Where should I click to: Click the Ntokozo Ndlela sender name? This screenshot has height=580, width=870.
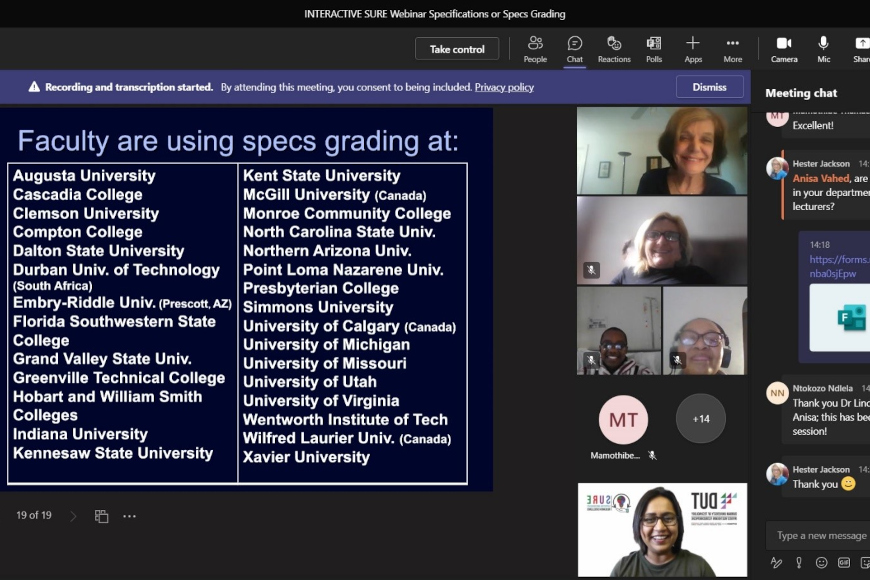(822, 388)
